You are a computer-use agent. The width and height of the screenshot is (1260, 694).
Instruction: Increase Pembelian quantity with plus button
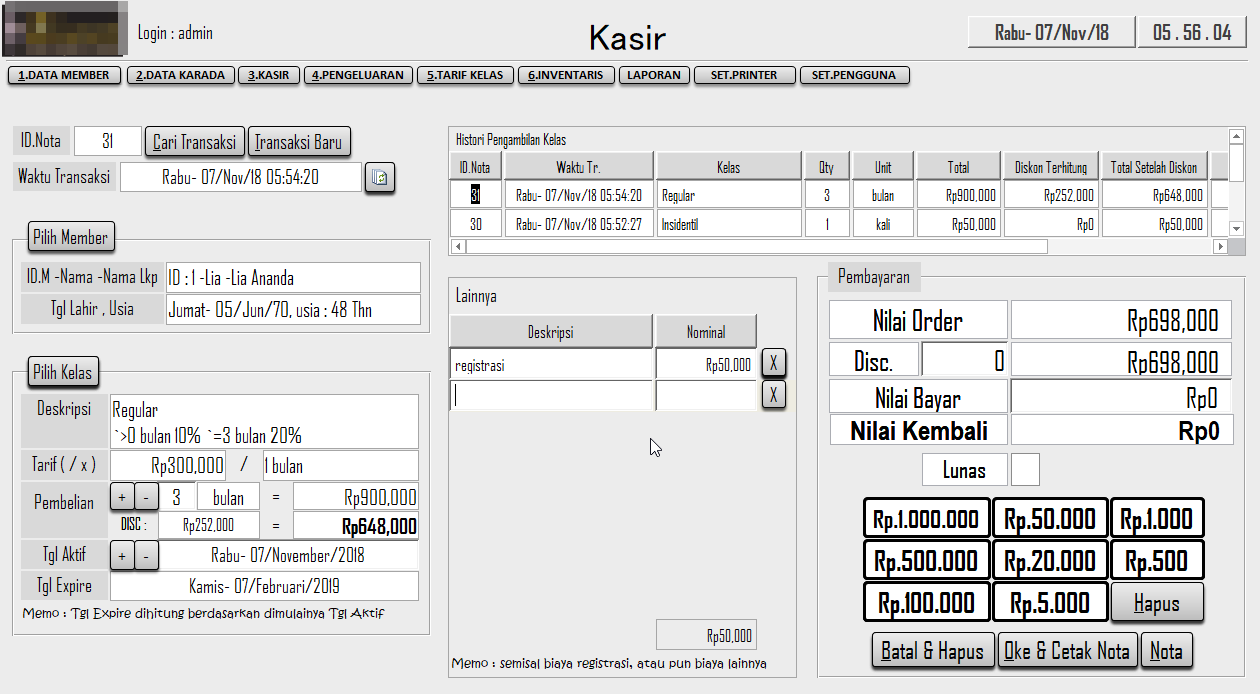pyautogui.click(x=121, y=497)
